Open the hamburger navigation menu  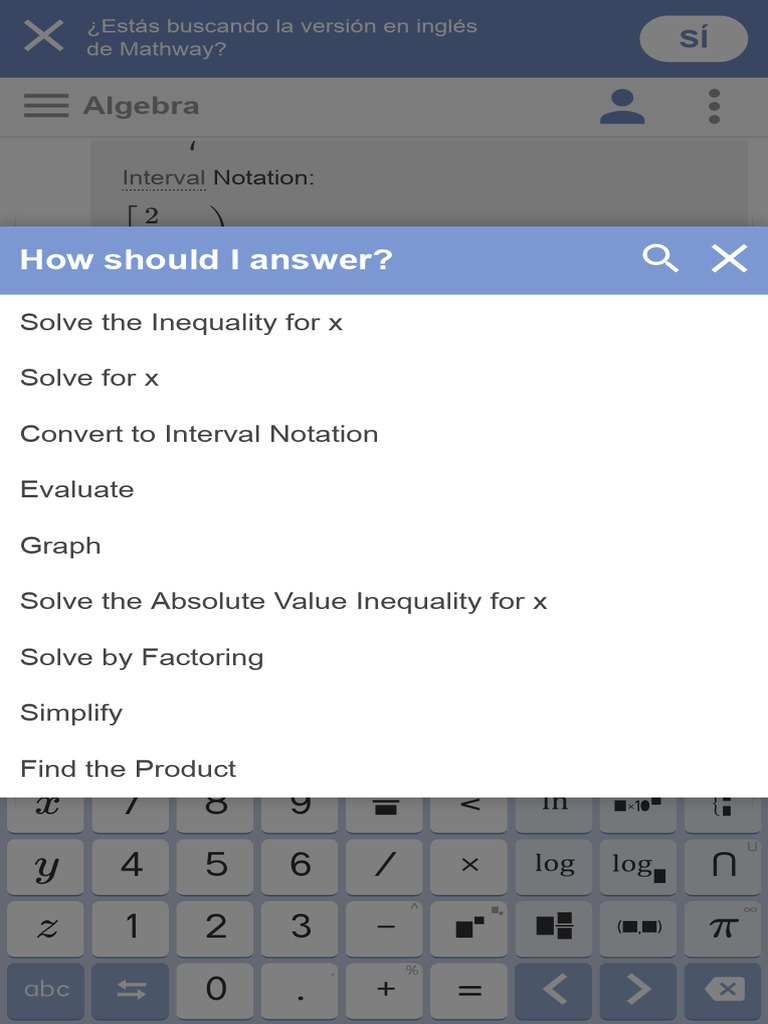point(46,106)
